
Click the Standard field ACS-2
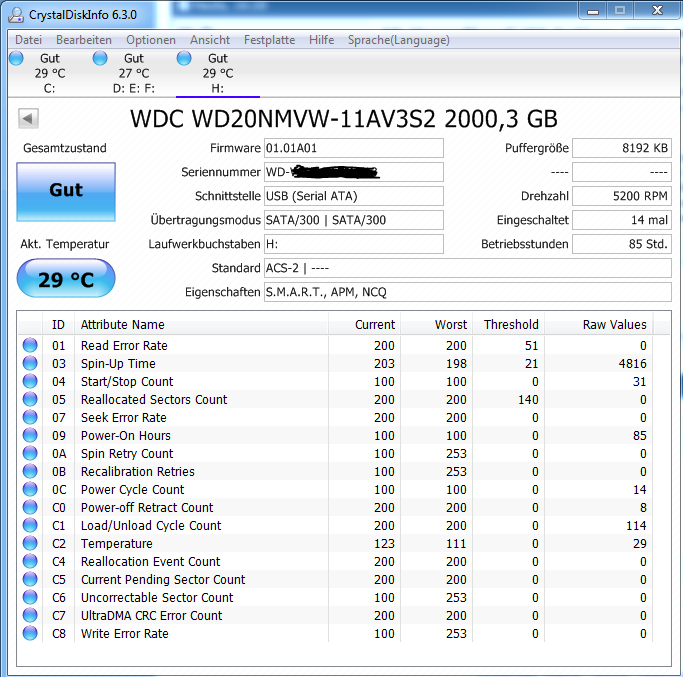click(x=468, y=268)
